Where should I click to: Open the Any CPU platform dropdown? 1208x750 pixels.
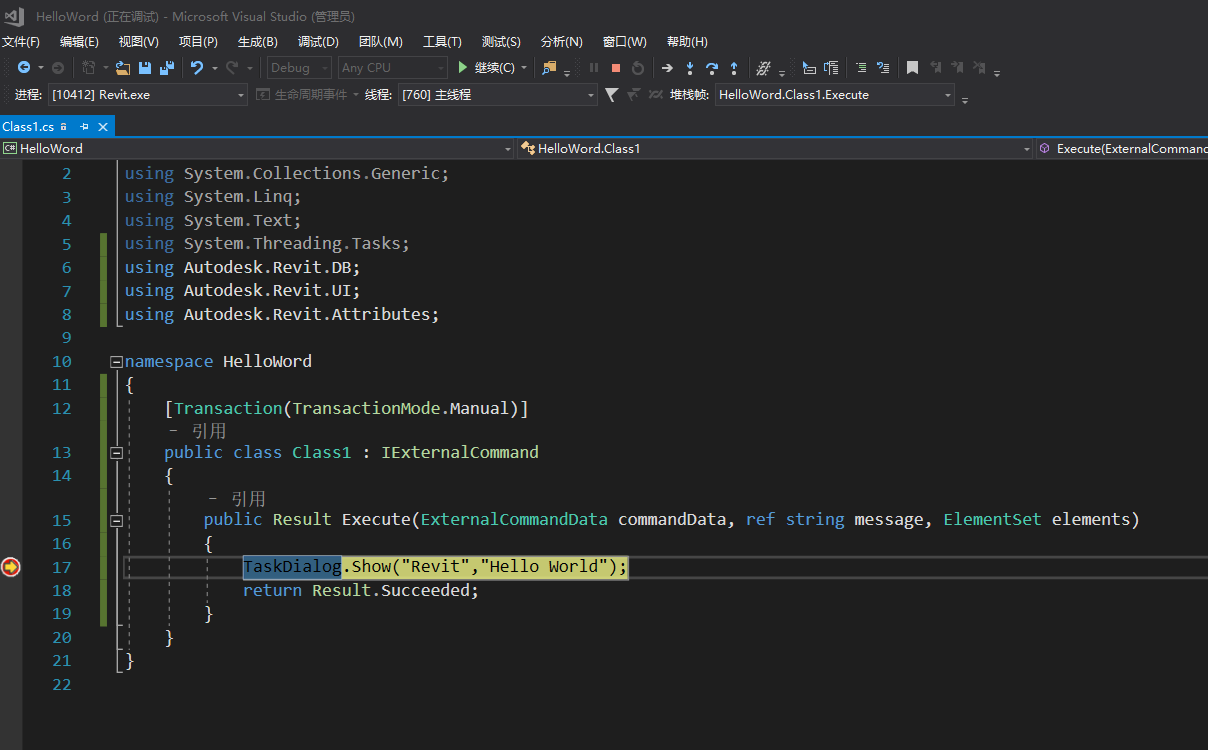pos(392,68)
